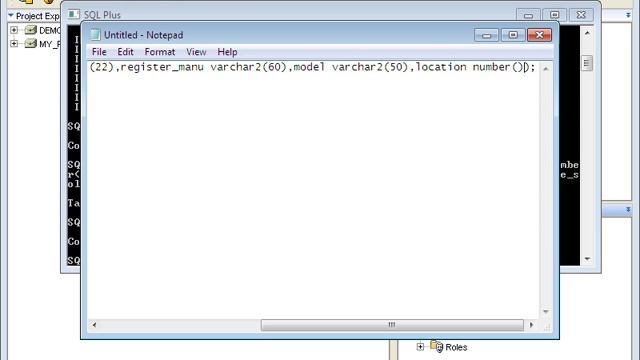Image resolution: width=640 pixels, height=360 pixels.
Task: Close the Untitled Notepad window
Action: [x=539, y=35]
